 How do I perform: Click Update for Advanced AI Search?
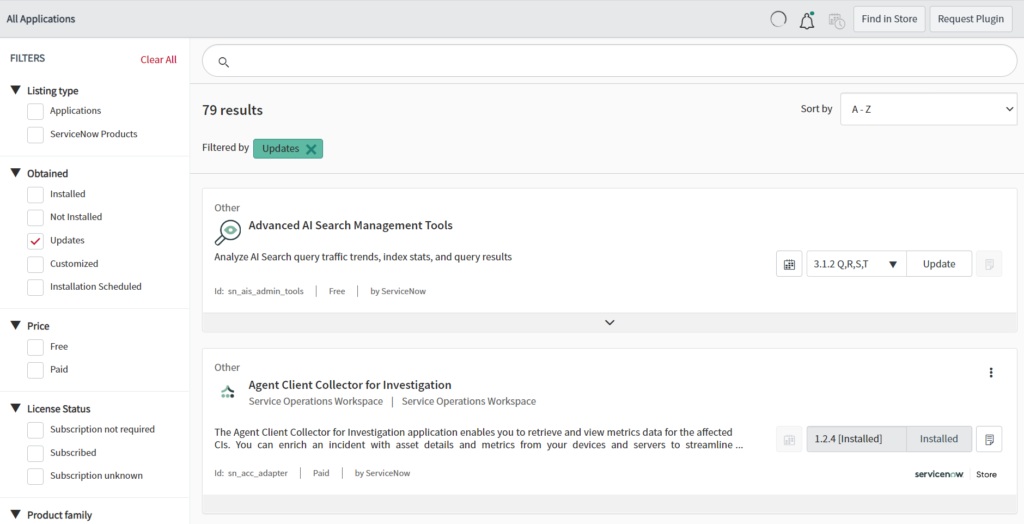point(939,264)
